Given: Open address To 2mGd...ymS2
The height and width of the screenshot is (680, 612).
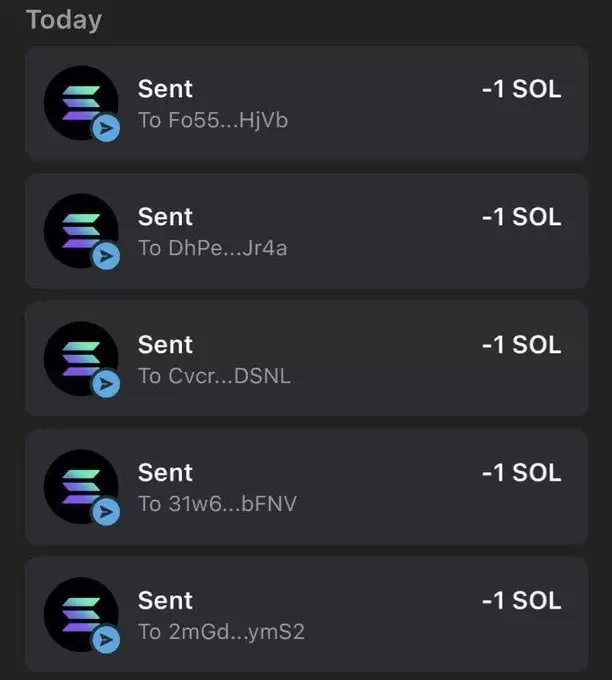Looking at the screenshot, I should 221,632.
